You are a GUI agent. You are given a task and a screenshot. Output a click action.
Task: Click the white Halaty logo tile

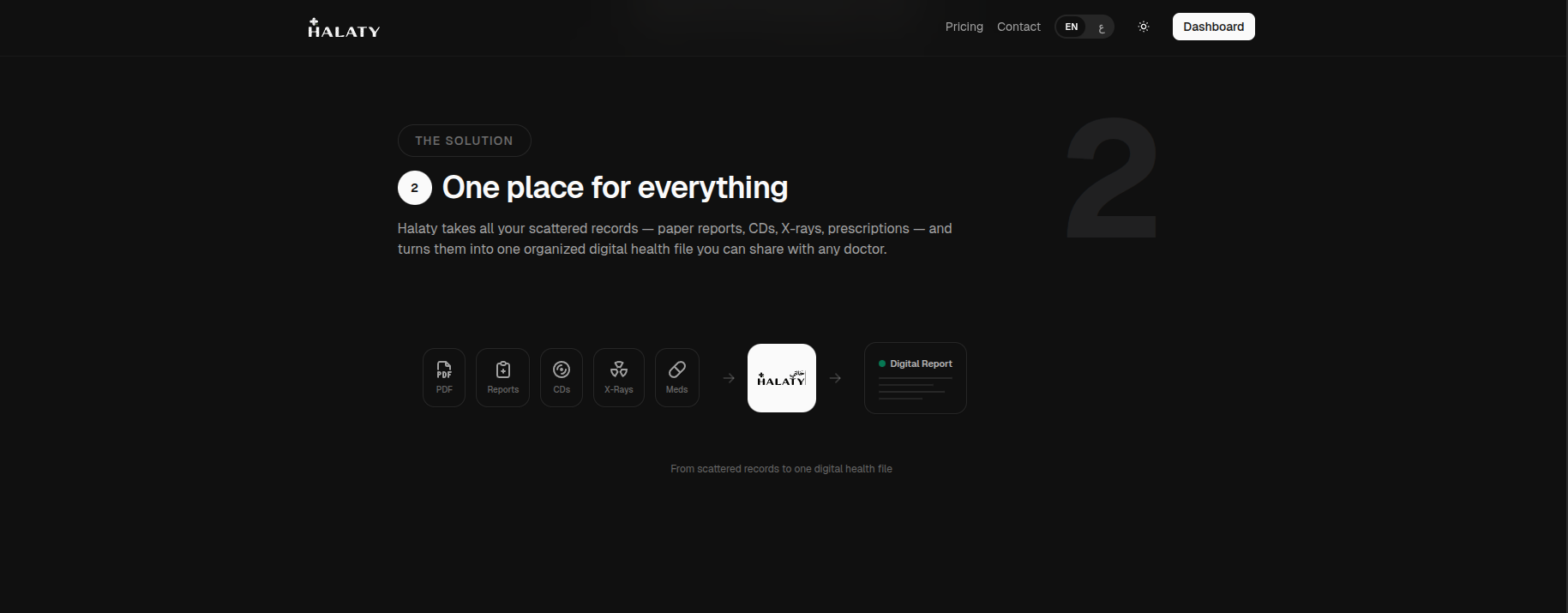(782, 378)
